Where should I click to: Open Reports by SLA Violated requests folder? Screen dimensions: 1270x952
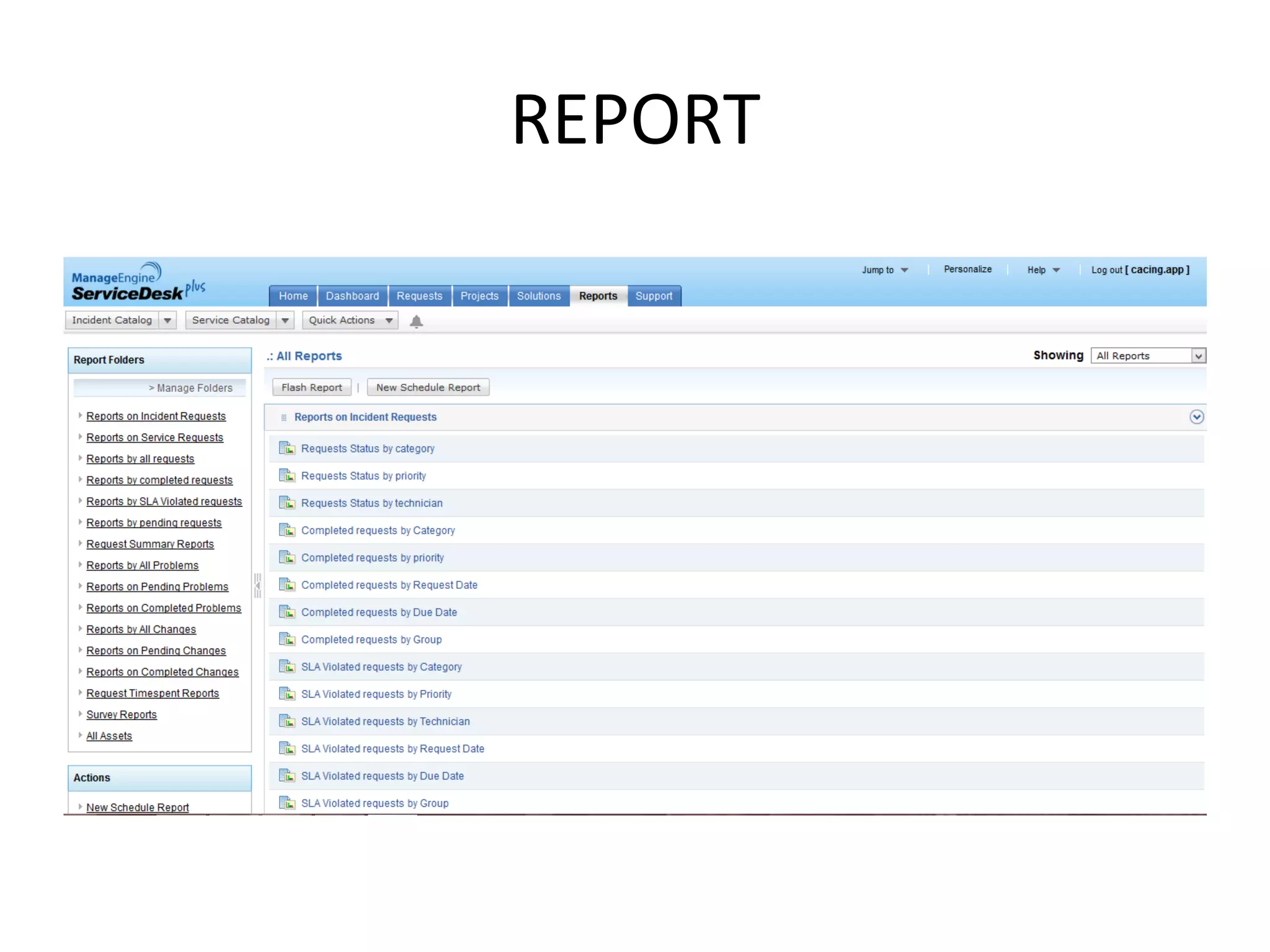(164, 501)
